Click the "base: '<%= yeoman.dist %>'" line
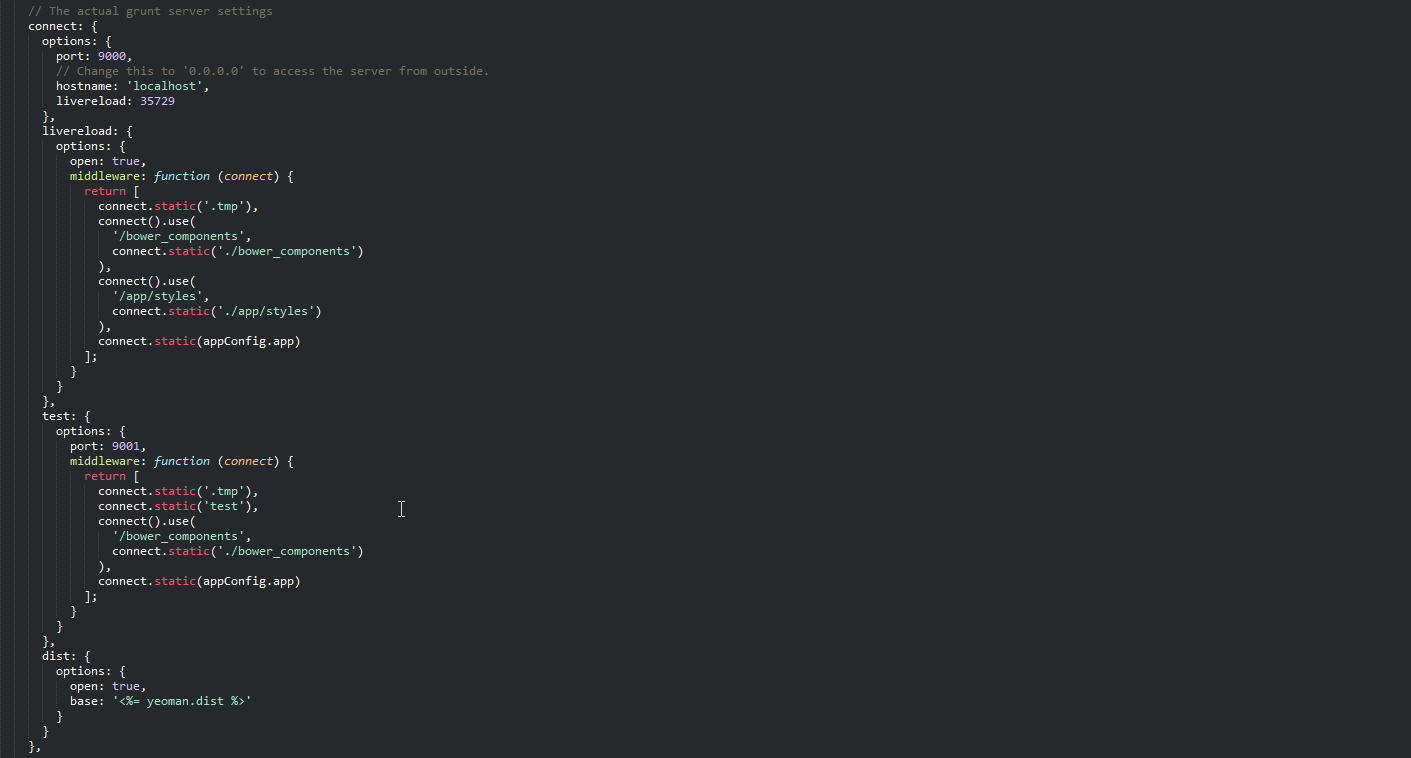 161,701
